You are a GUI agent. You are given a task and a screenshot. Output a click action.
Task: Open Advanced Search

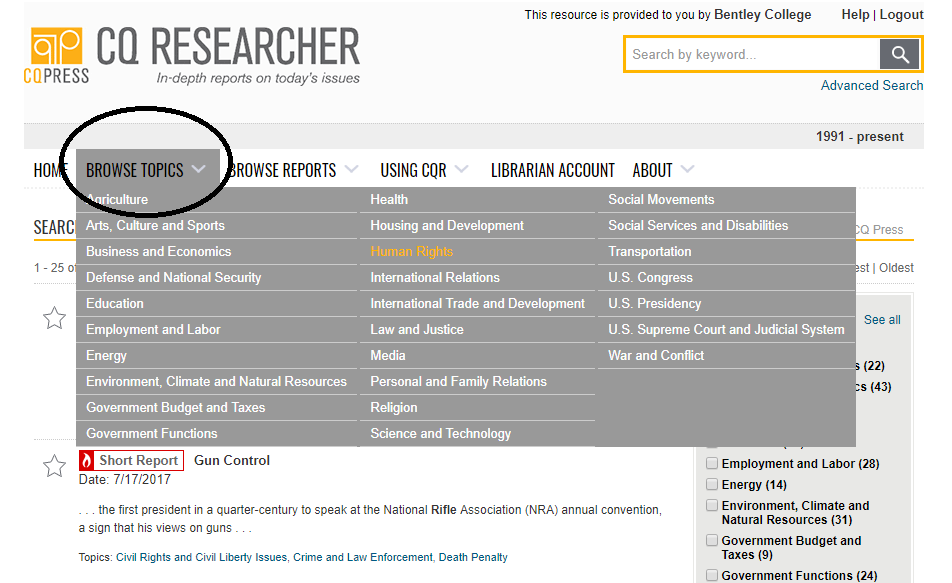pos(871,85)
